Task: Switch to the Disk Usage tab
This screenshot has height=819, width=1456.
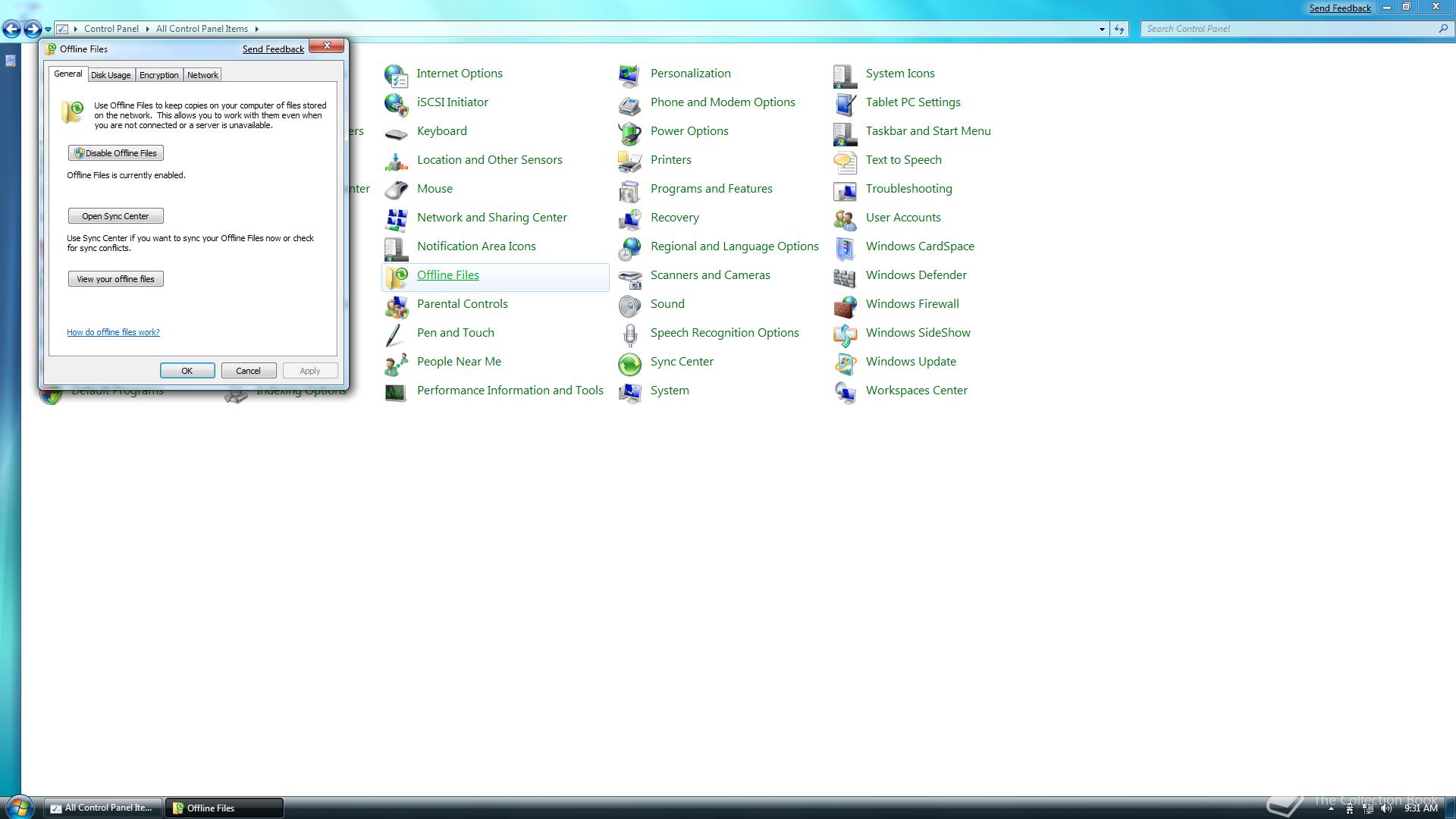Action: click(111, 75)
